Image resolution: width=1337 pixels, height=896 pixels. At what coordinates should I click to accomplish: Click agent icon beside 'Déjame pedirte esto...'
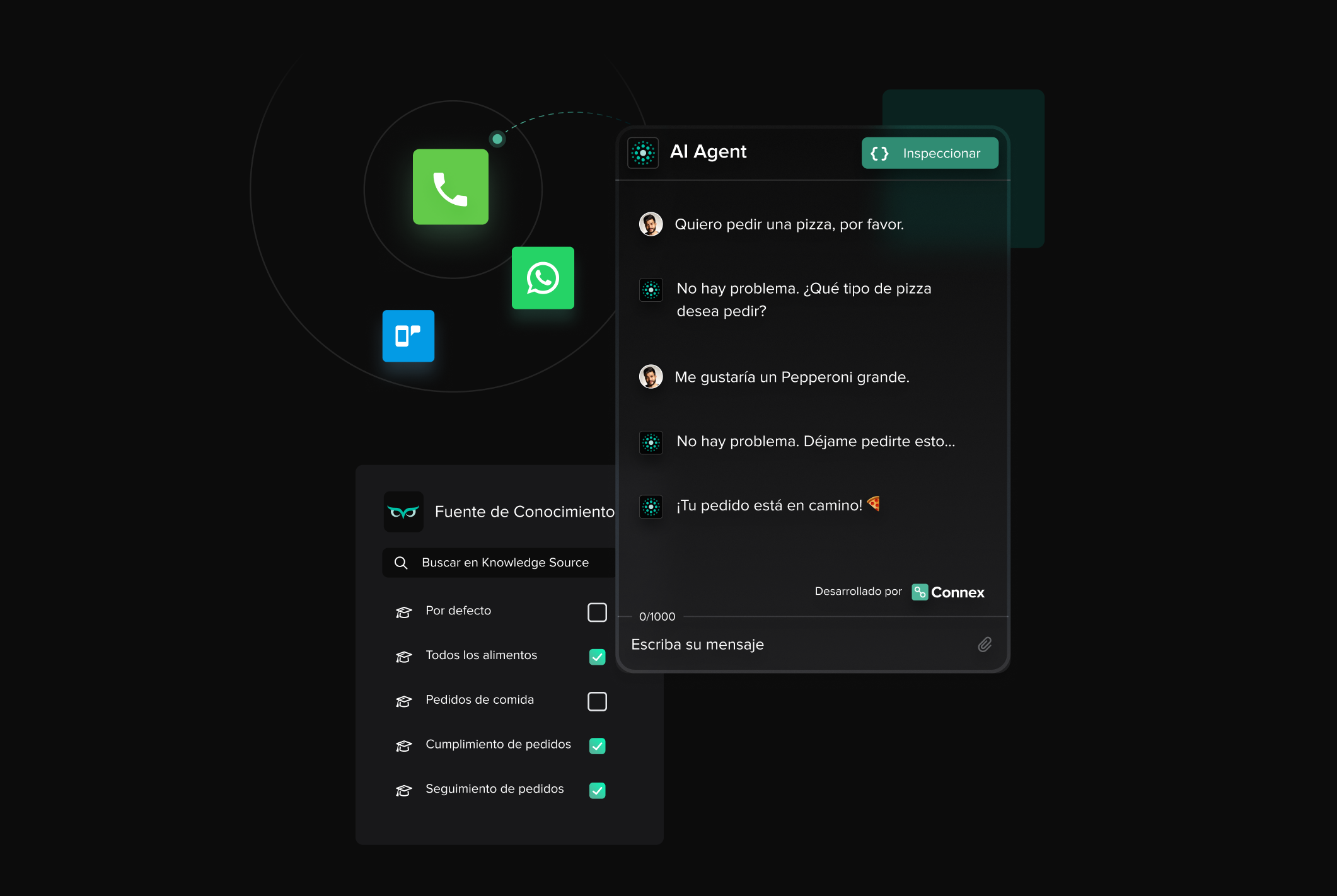point(651,442)
